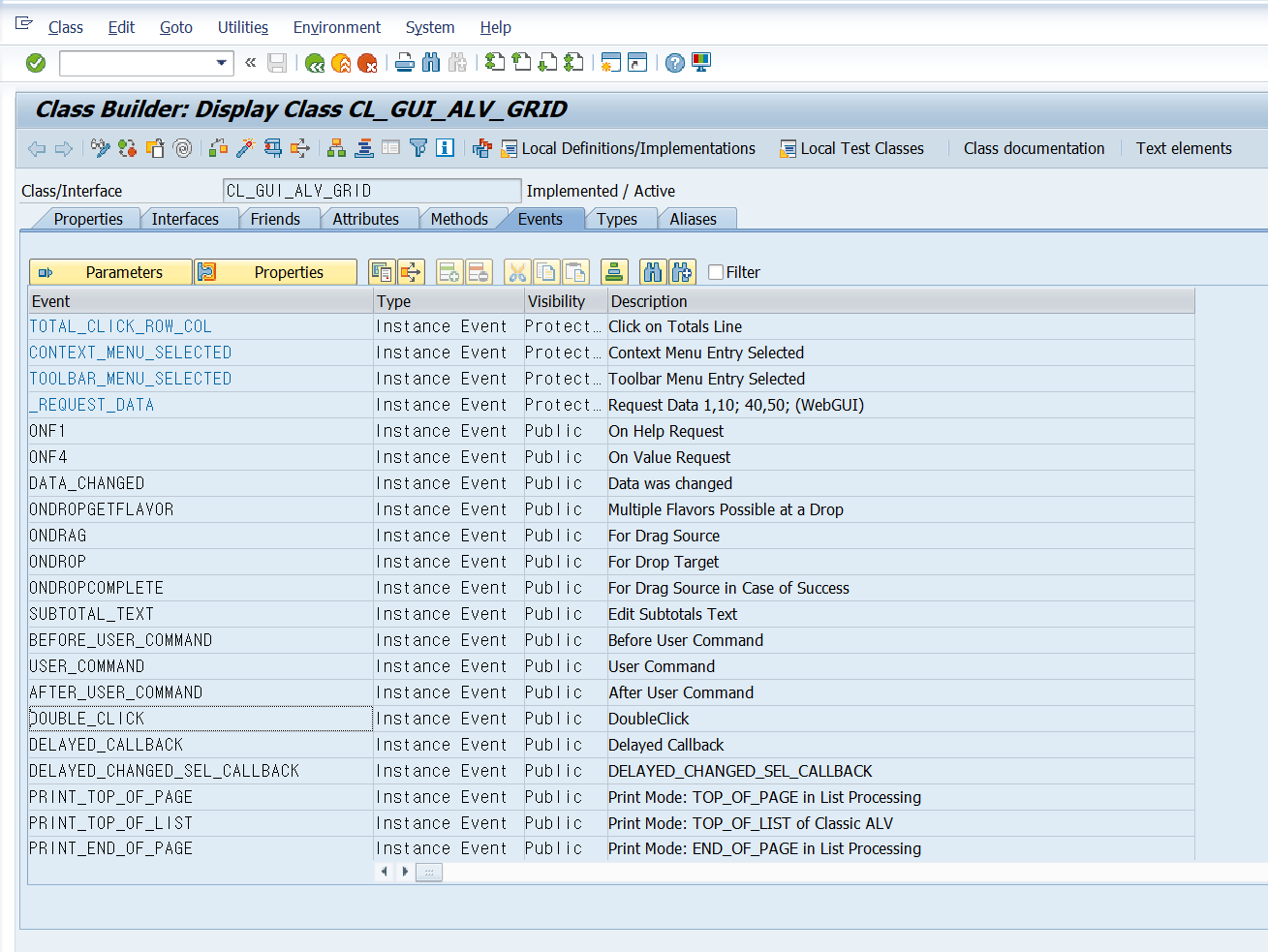Click the Other Object icon
Image resolution: width=1268 pixels, height=952 pixels.
154,148
